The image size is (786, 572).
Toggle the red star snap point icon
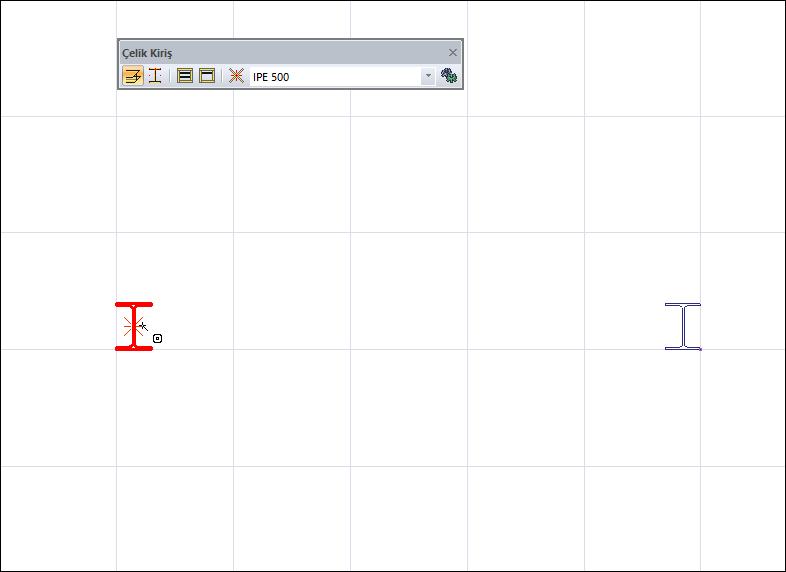(x=237, y=76)
